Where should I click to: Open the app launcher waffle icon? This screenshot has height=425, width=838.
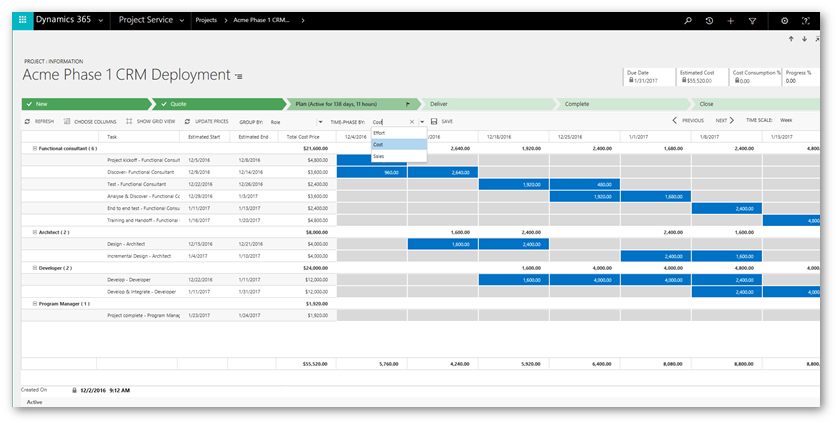click(22, 20)
